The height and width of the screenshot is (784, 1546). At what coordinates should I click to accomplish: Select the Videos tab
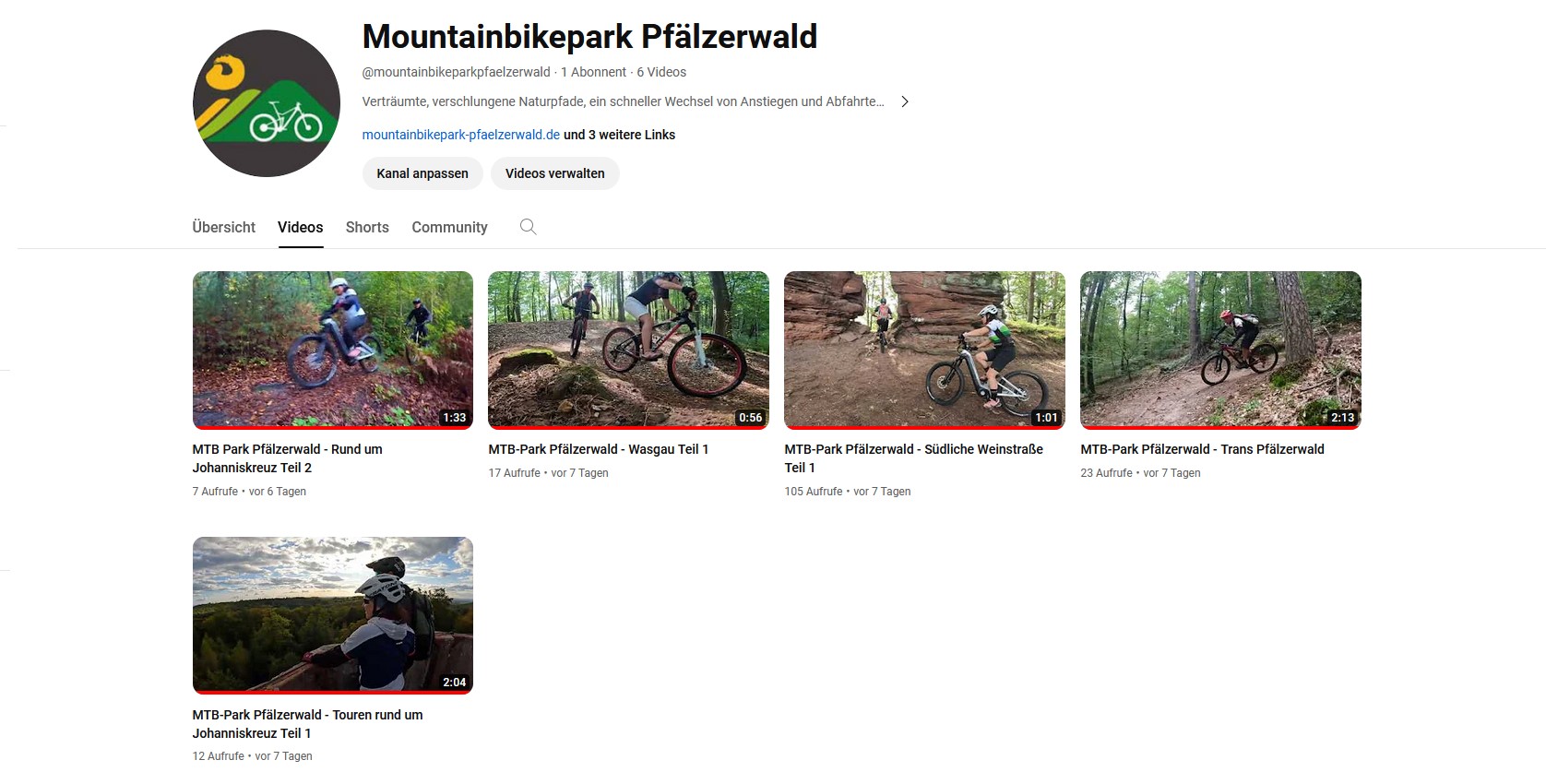[301, 227]
